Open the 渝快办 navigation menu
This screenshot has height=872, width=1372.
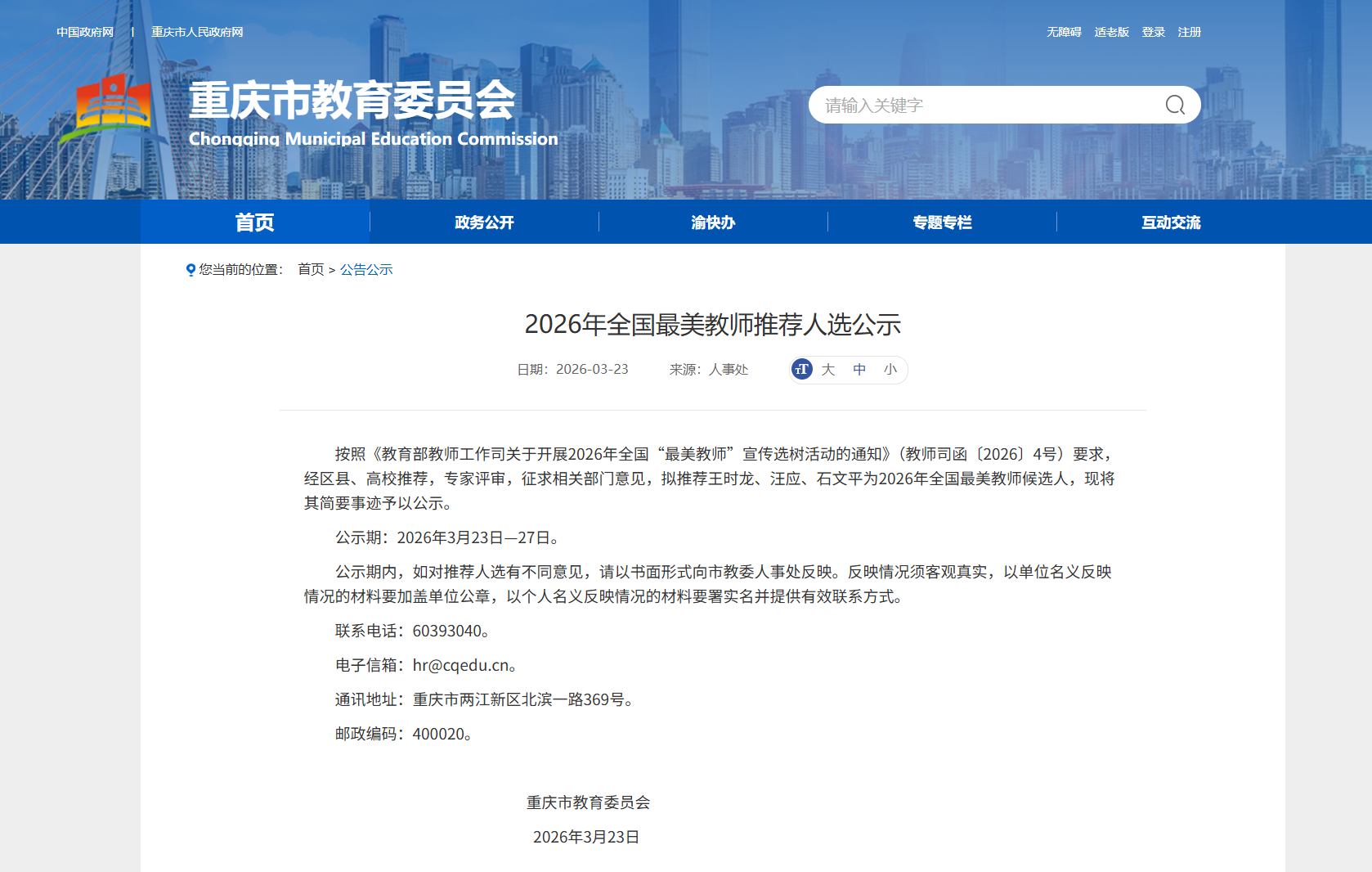point(713,222)
